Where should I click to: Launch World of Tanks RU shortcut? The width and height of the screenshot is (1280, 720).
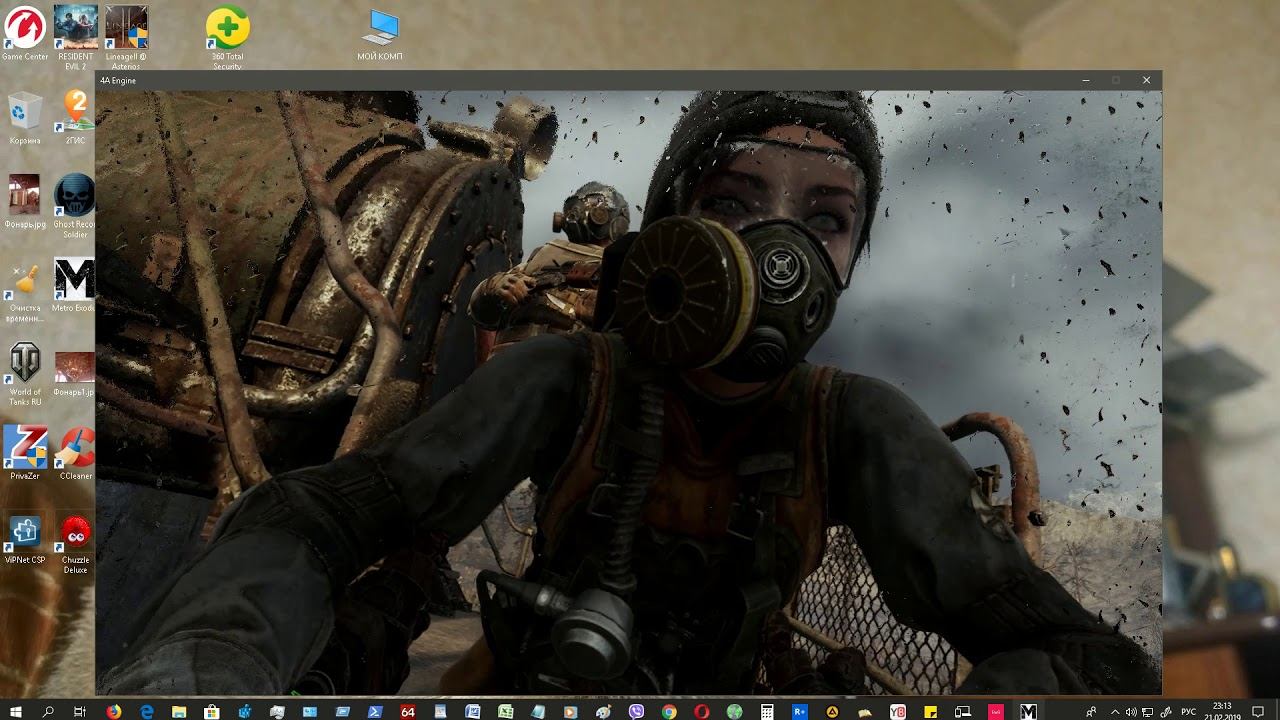pyautogui.click(x=24, y=374)
